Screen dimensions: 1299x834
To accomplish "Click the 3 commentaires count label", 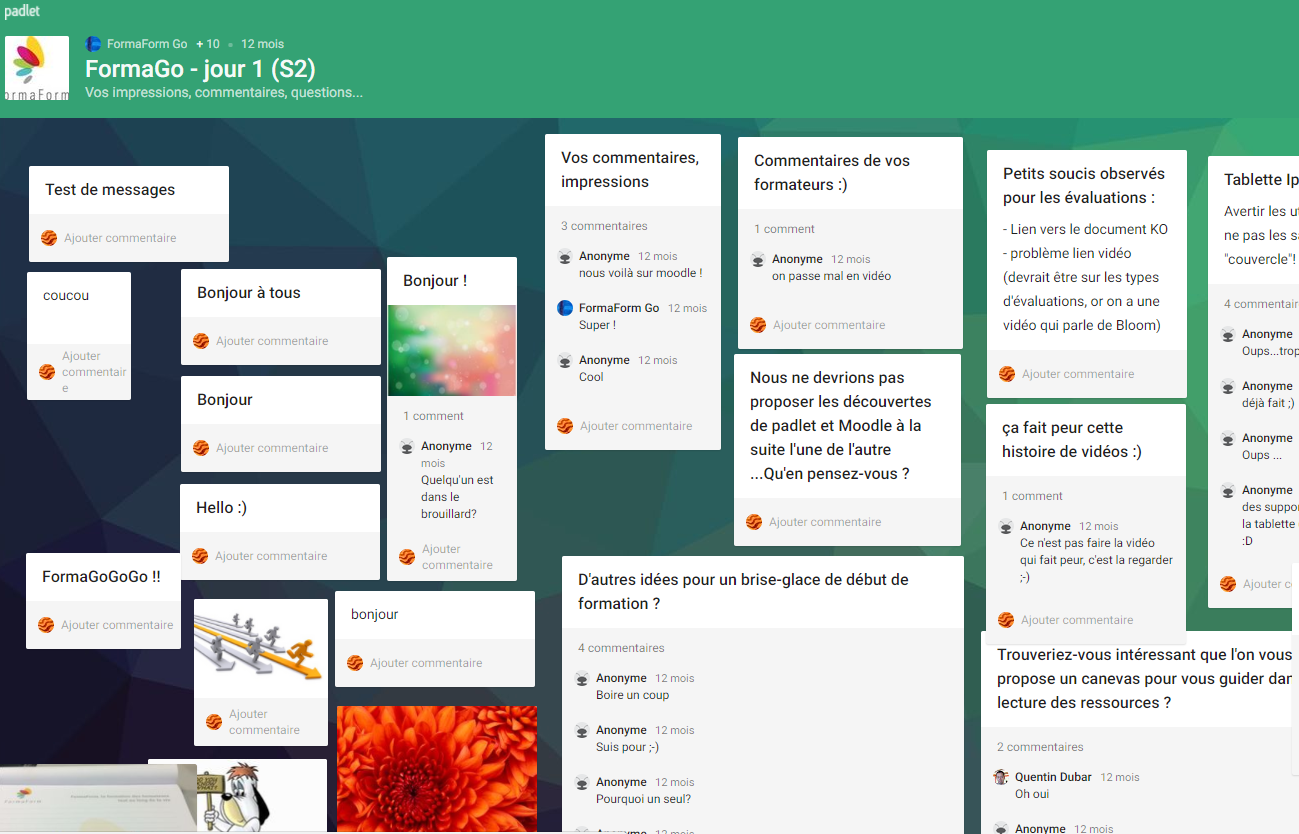I will coord(604,226).
